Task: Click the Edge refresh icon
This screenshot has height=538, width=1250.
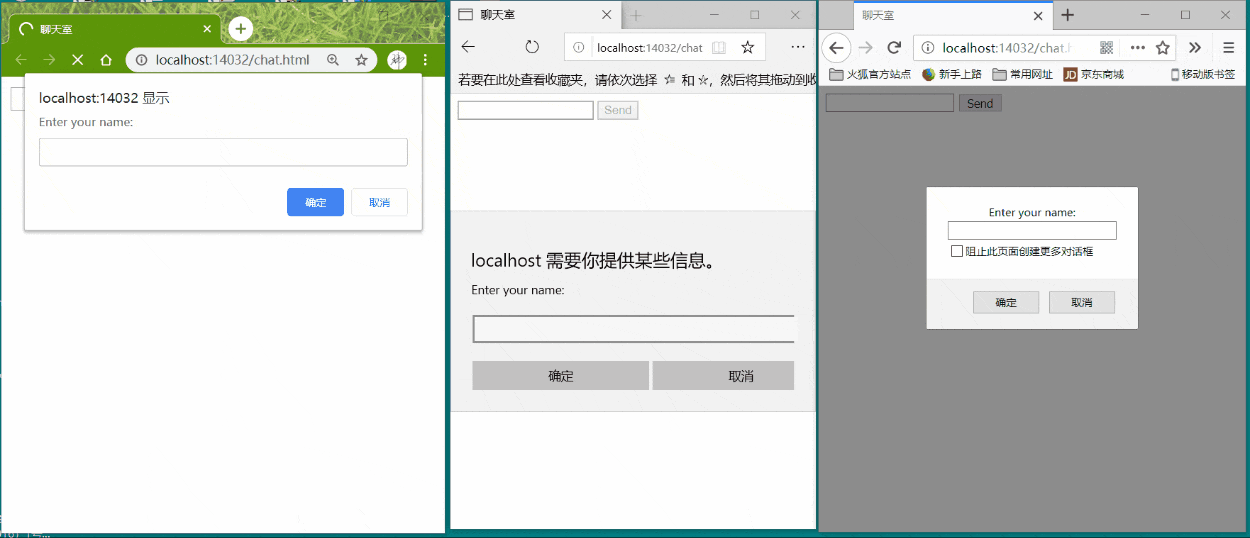Action: point(532,47)
